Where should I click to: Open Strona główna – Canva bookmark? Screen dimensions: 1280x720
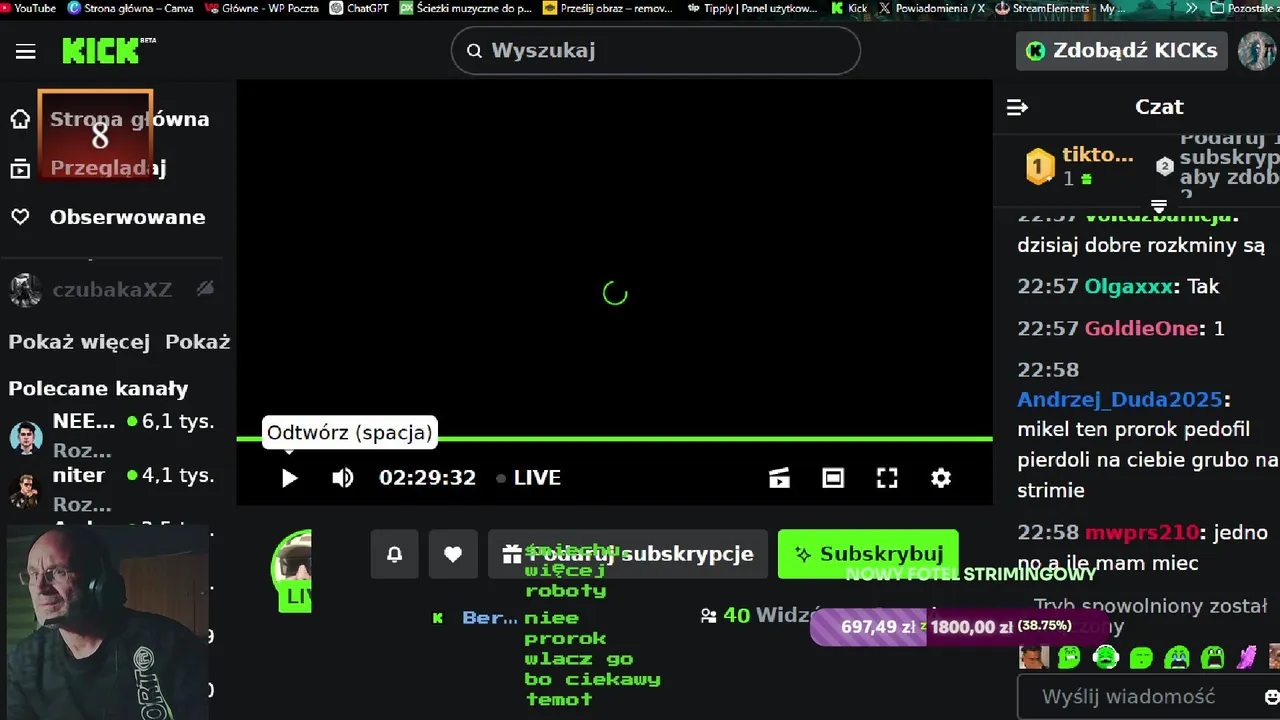click(x=130, y=8)
